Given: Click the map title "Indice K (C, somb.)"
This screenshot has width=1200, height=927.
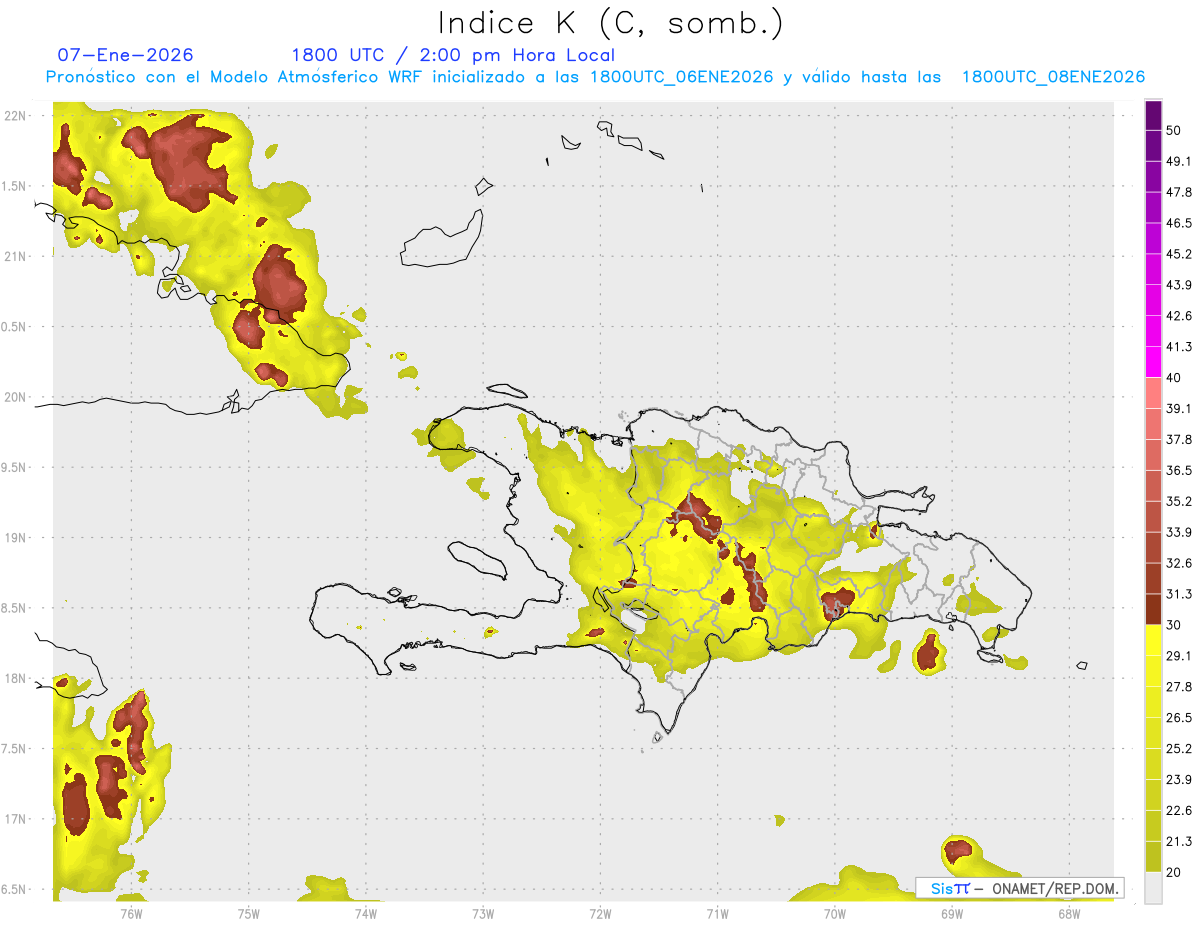Looking at the screenshot, I should pyautogui.click(x=611, y=22).
